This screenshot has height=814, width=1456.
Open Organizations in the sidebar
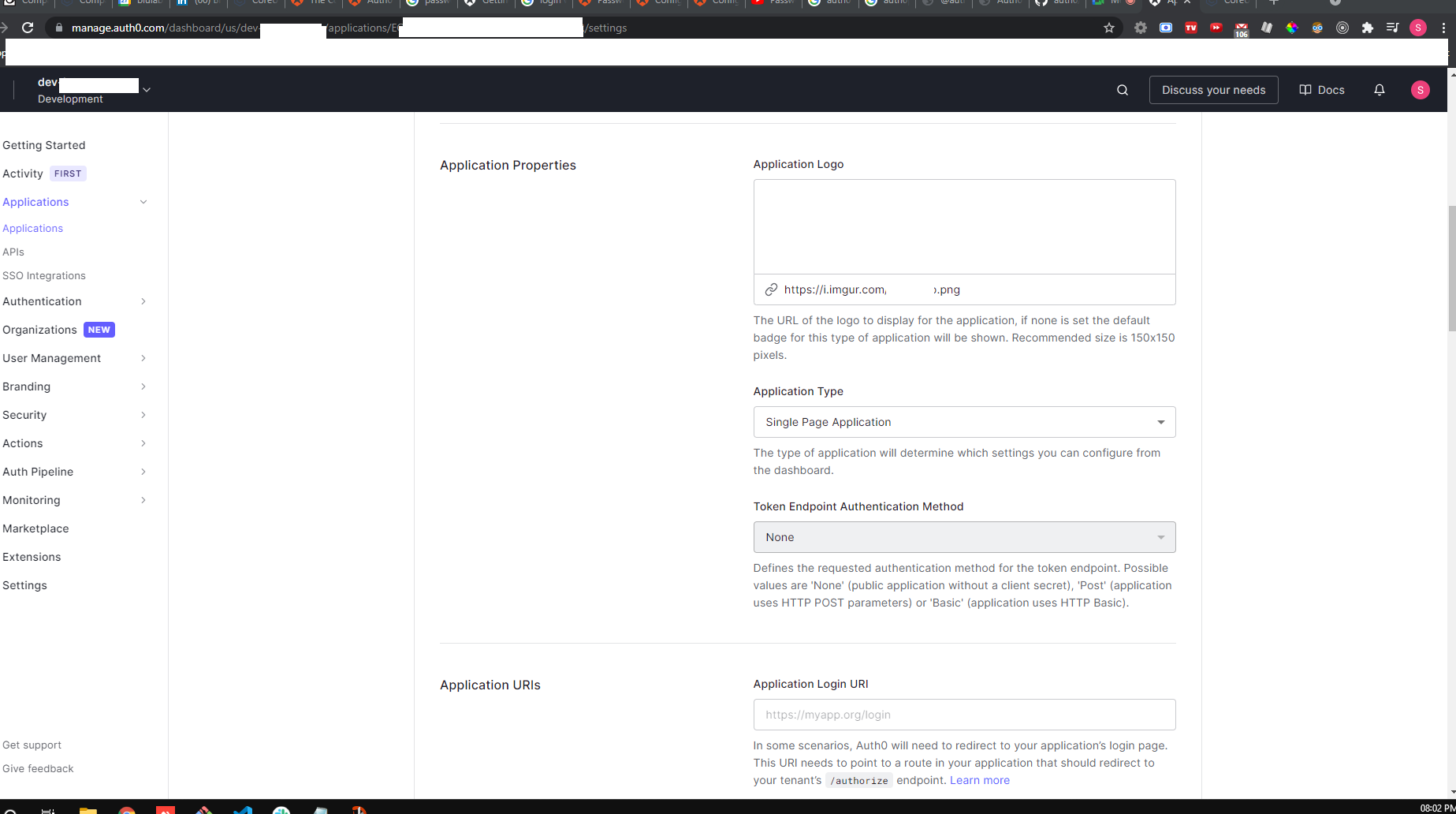(39, 330)
